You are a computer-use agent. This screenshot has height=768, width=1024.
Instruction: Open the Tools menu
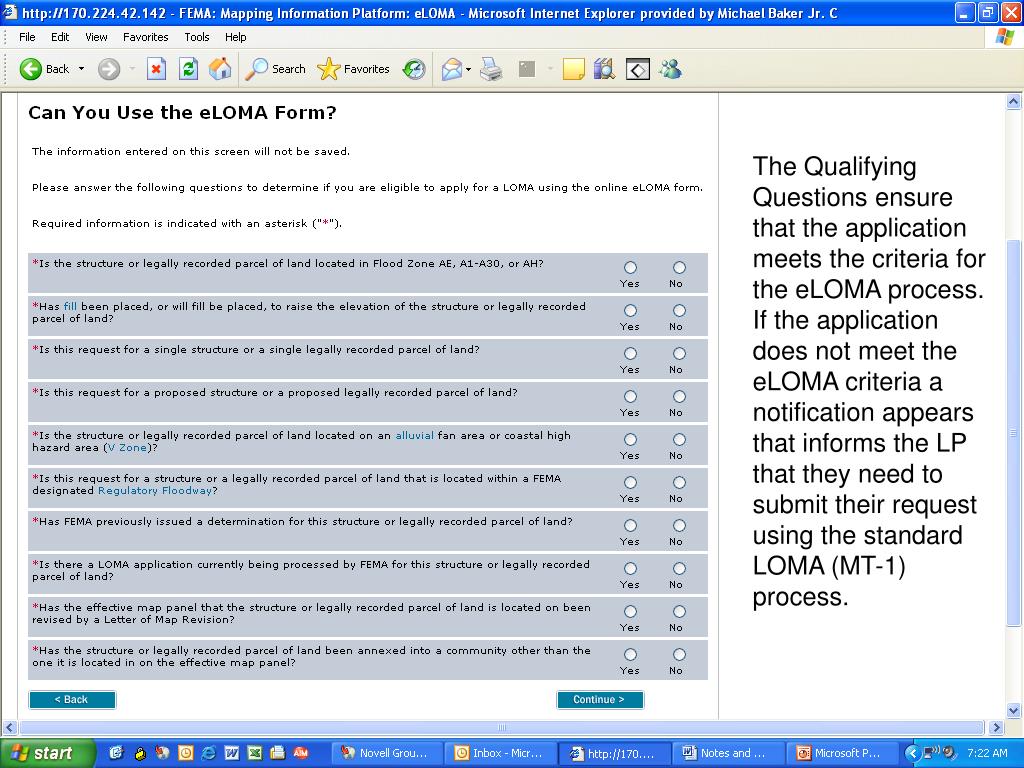pyautogui.click(x=197, y=37)
